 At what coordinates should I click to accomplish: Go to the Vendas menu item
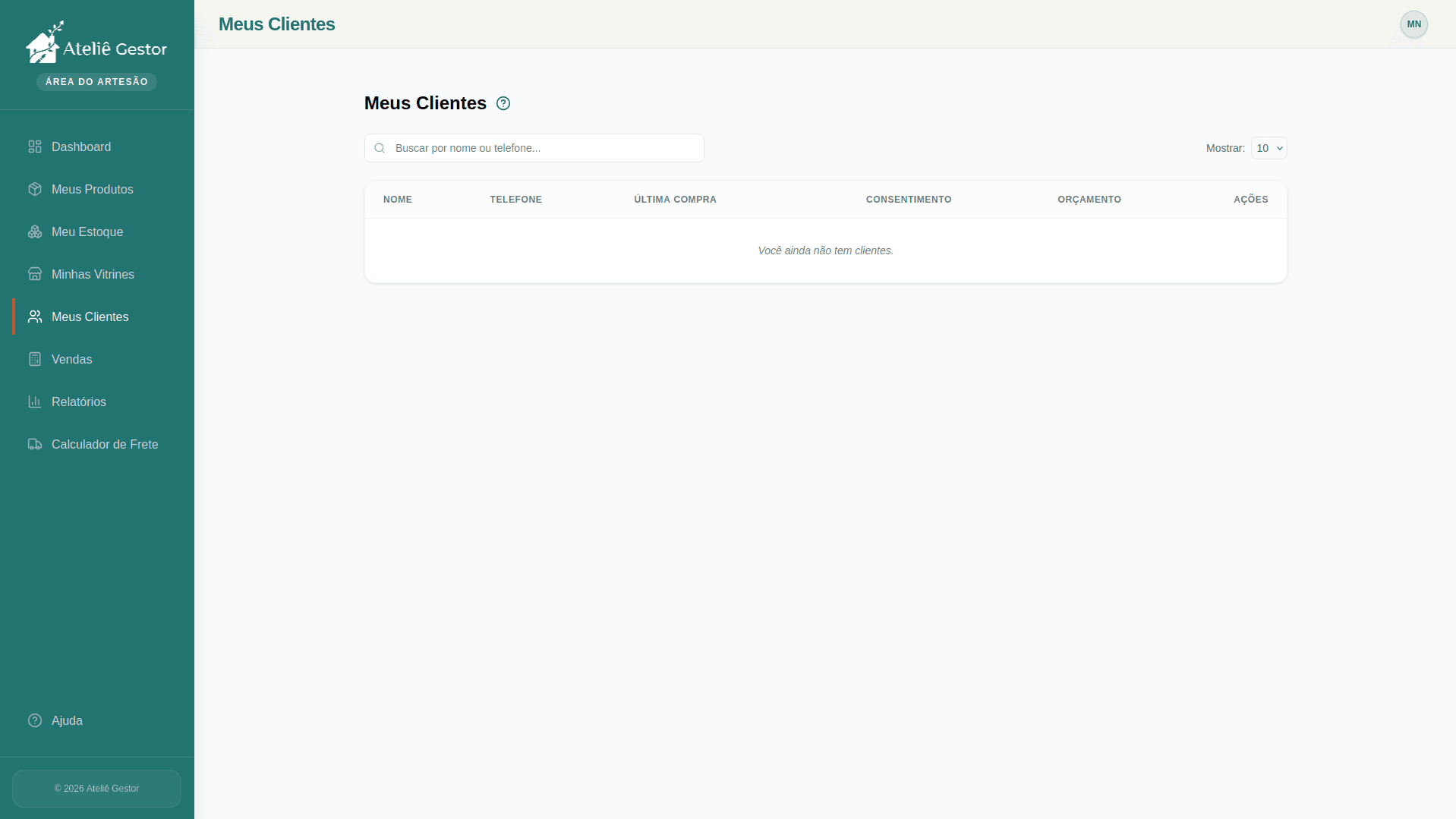[x=71, y=359]
